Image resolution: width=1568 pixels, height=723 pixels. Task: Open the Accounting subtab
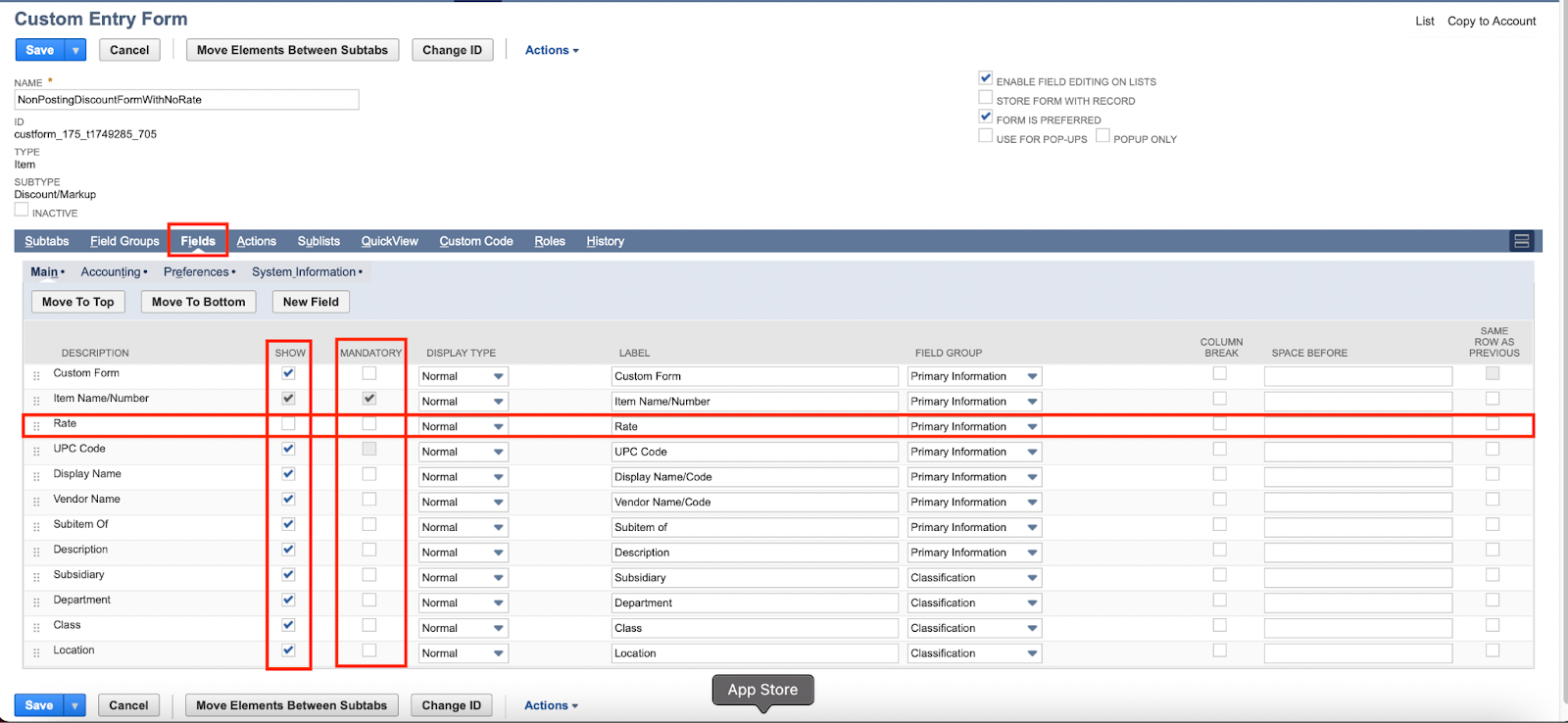(111, 272)
